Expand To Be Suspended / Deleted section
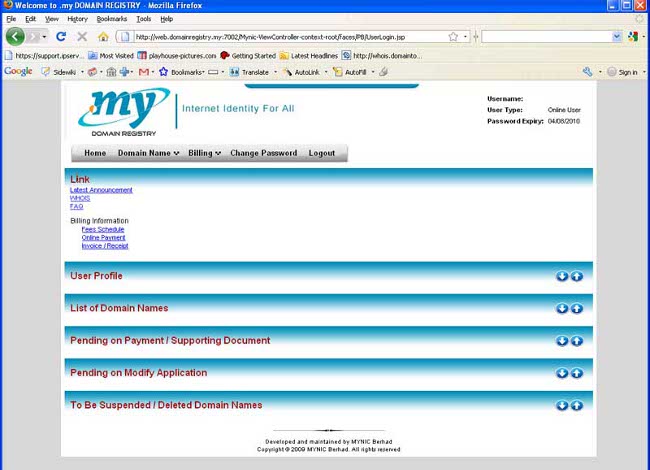The height and width of the screenshot is (470, 650). coord(562,405)
